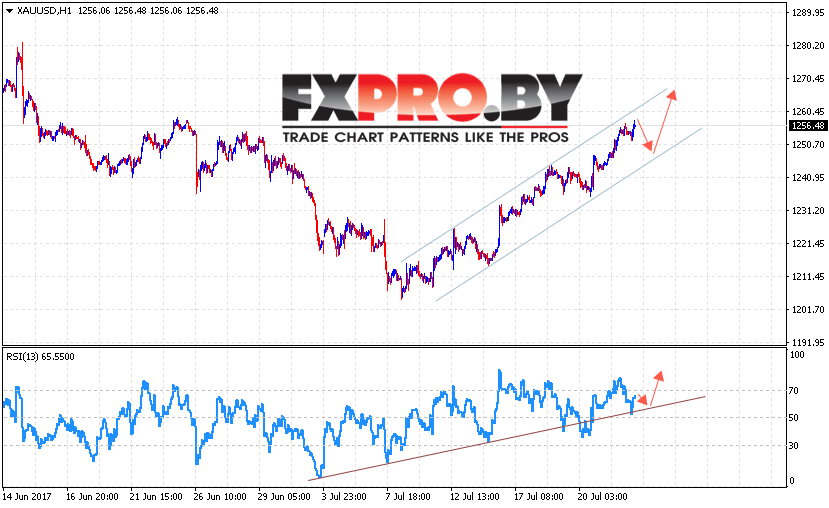Select price axis level 1211.45
The width and height of the screenshot is (829, 508).
tap(808, 276)
